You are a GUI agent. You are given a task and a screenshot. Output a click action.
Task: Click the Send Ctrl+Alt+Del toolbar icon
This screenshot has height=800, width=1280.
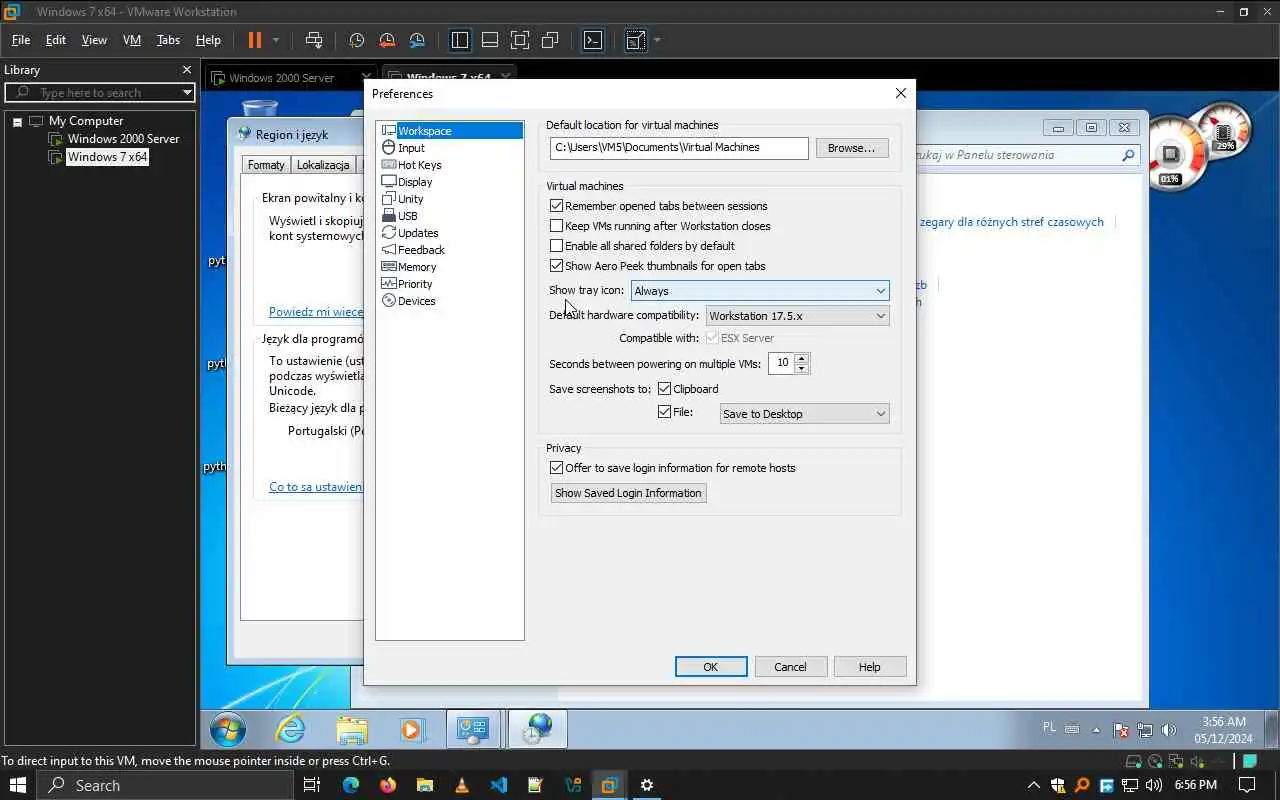[x=314, y=40]
